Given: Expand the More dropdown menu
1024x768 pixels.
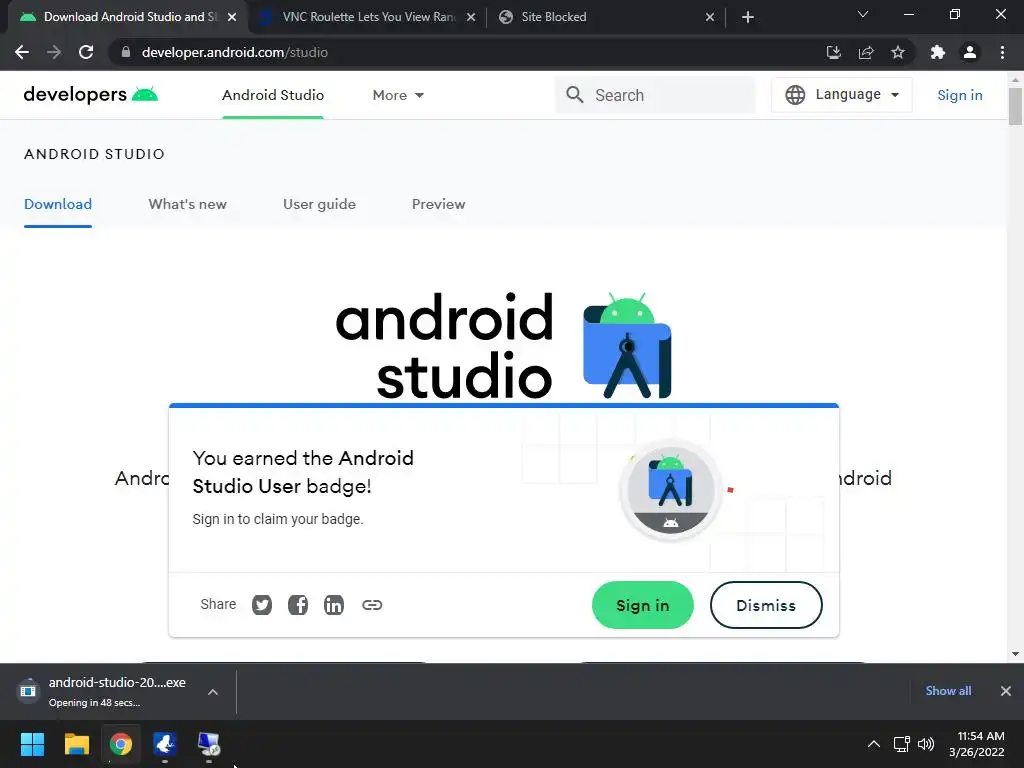Looking at the screenshot, I should (x=398, y=95).
